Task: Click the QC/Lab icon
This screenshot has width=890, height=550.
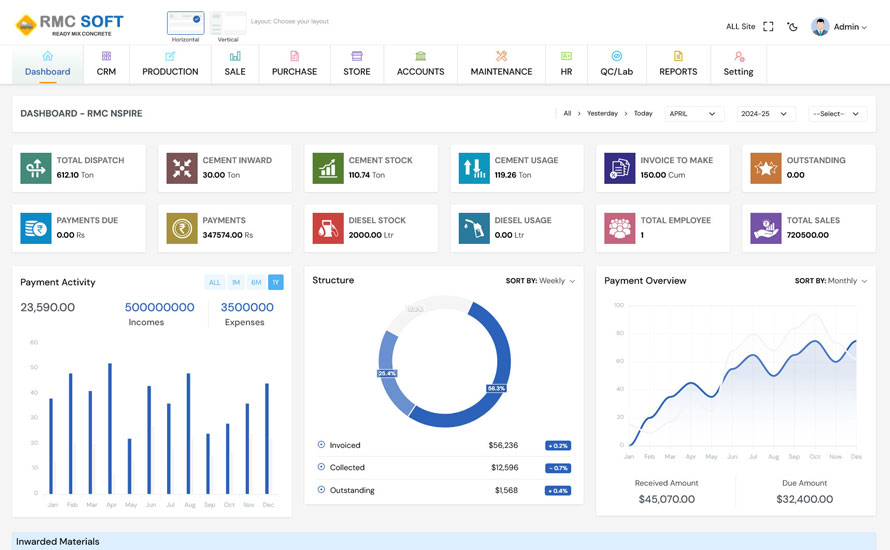Action: tap(616, 56)
